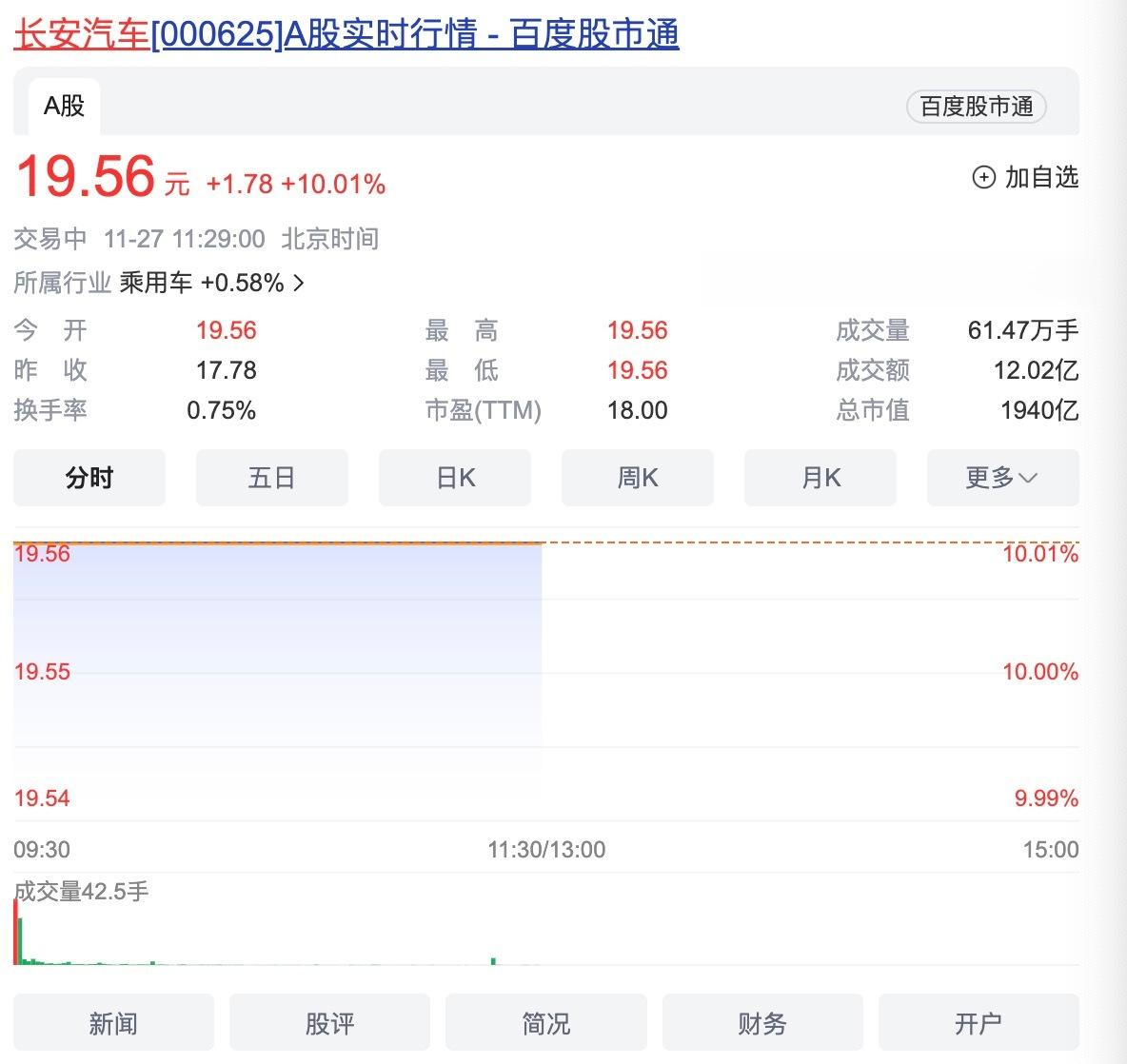
Task: Click the 10.00% axis label
Action: pos(1040,672)
